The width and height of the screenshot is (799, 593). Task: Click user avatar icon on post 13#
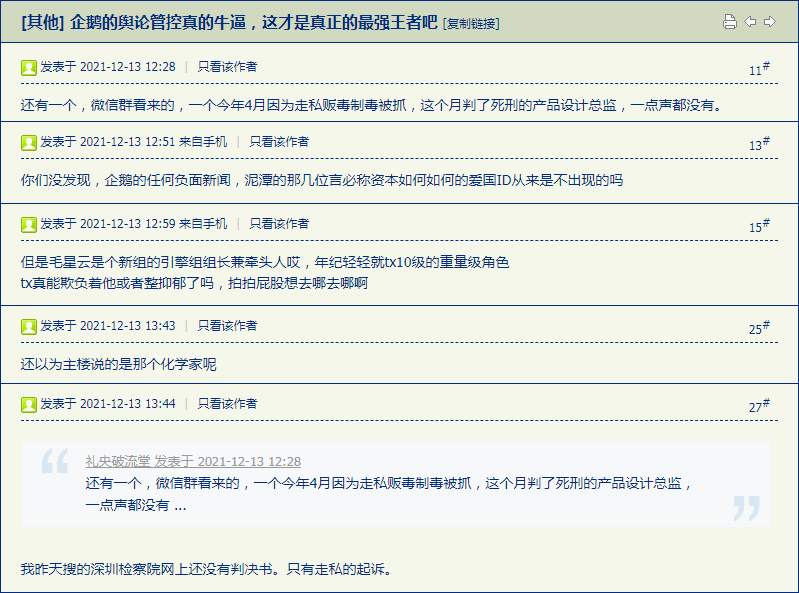(x=29, y=143)
